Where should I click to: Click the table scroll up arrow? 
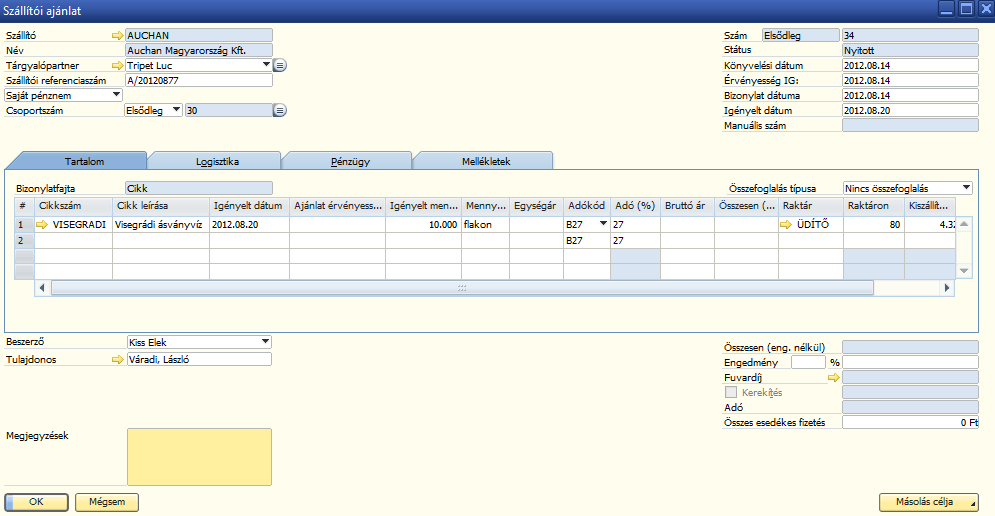point(963,224)
